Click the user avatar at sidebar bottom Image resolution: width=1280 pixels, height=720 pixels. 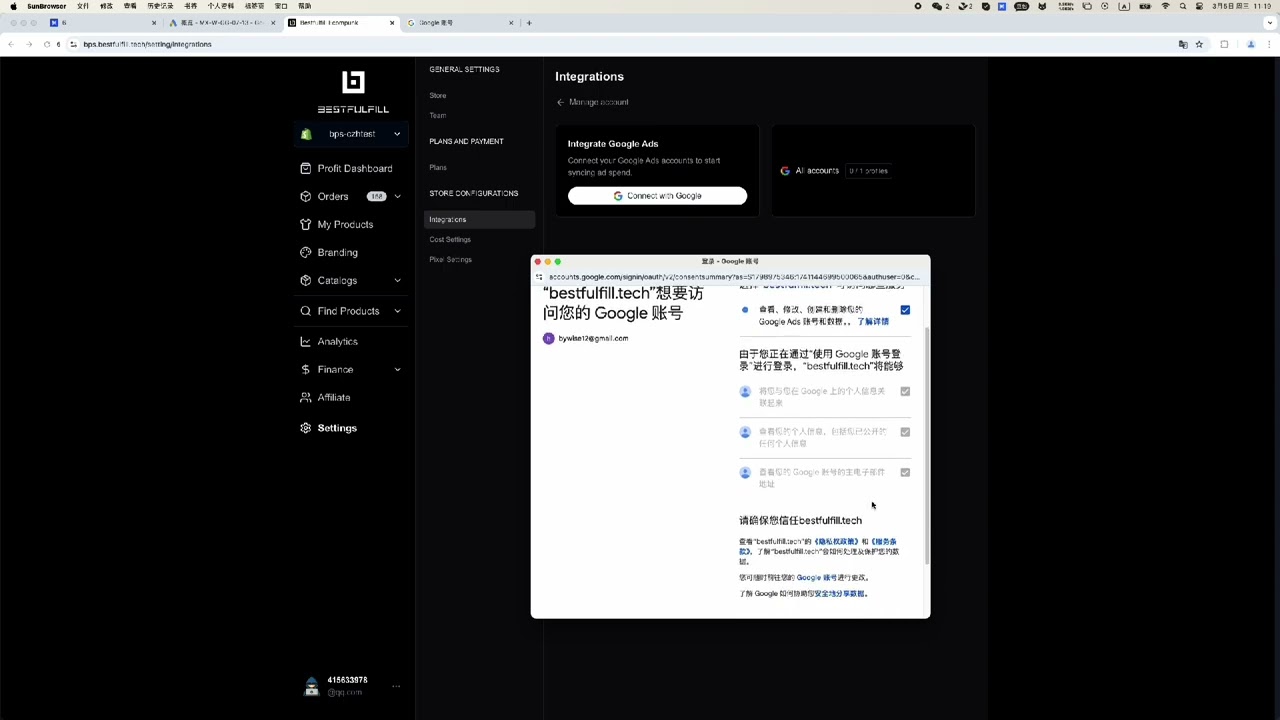(311, 686)
